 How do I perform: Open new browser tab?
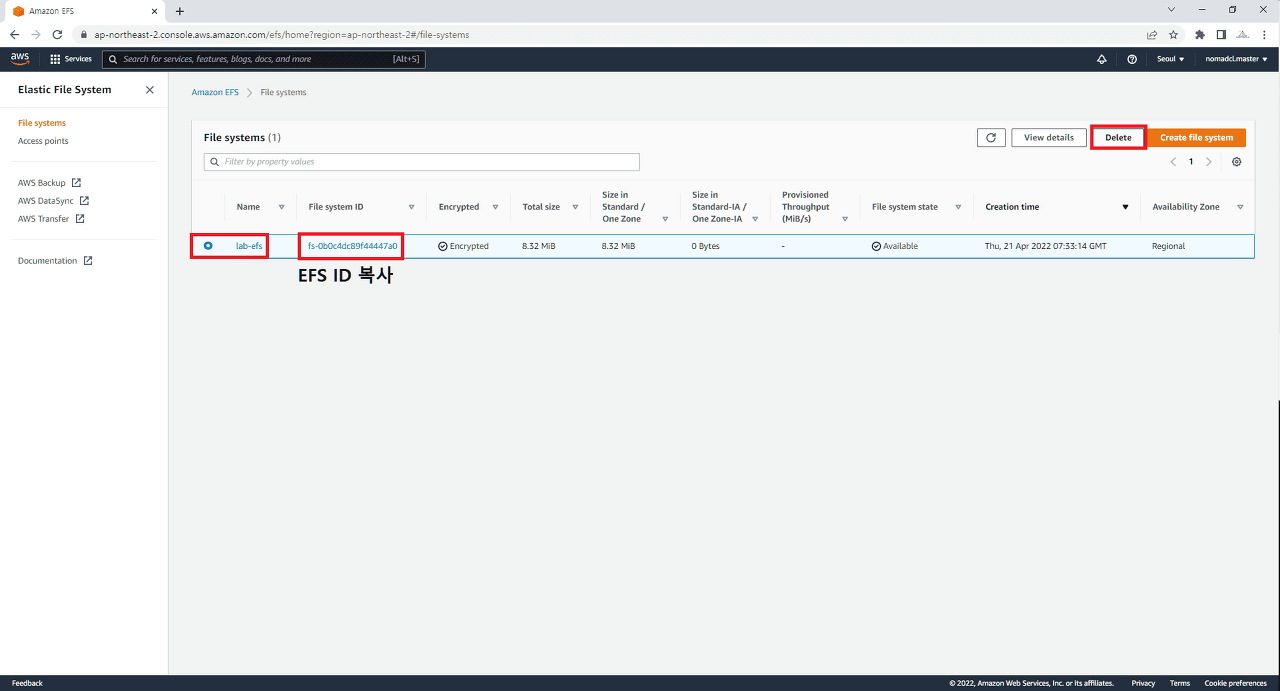(x=180, y=11)
